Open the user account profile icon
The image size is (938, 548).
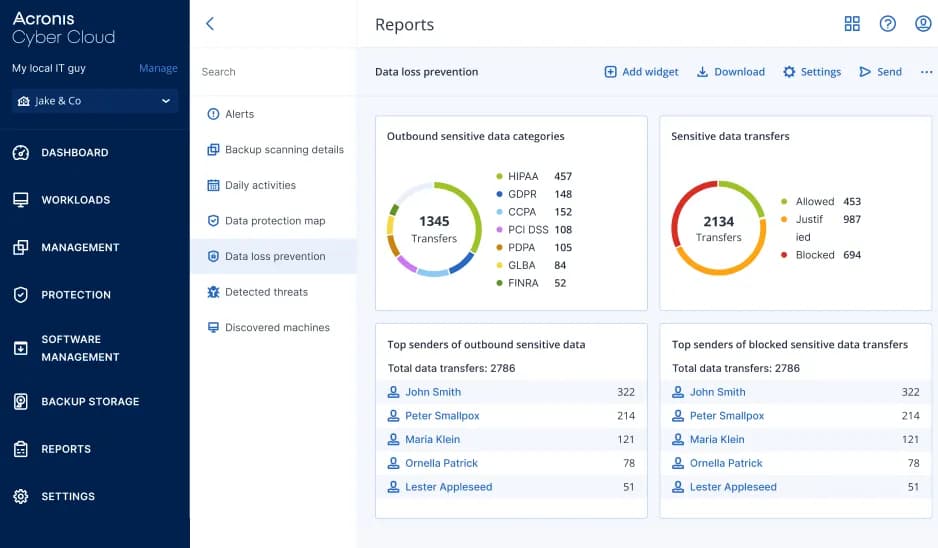click(x=923, y=24)
